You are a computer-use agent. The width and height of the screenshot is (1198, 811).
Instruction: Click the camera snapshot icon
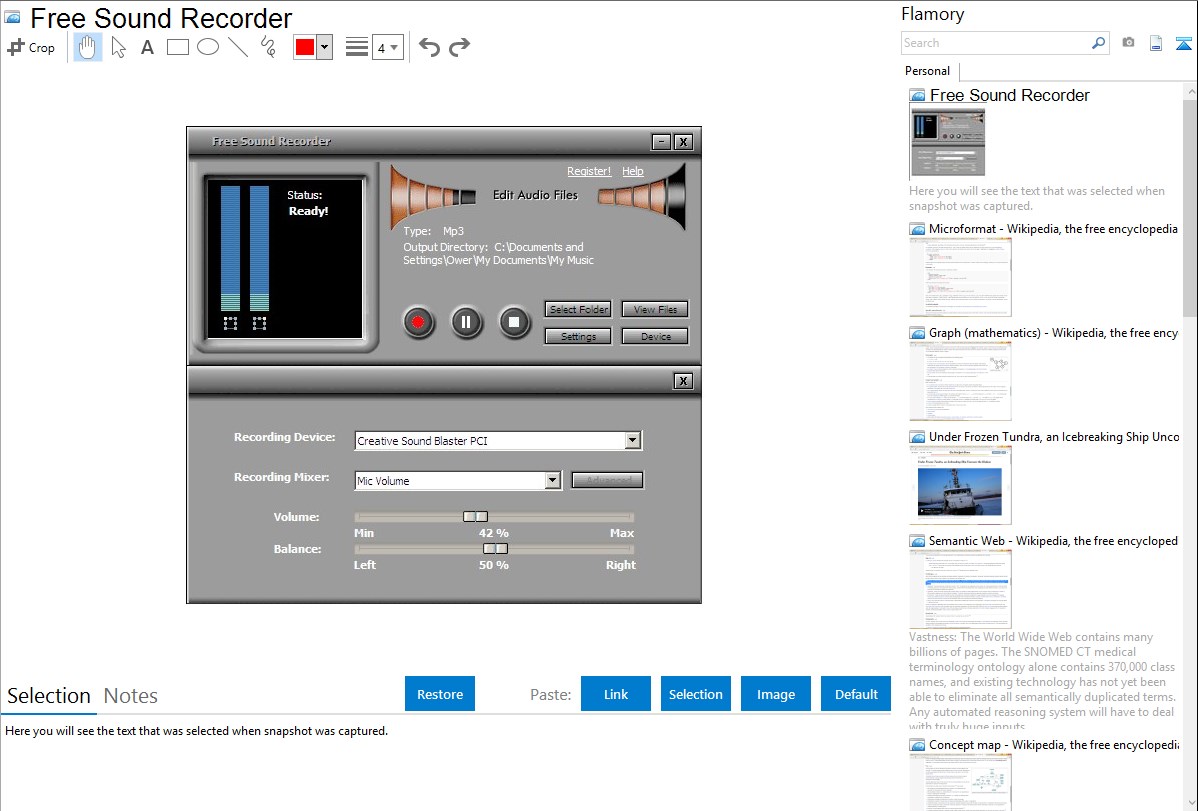point(1128,43)
